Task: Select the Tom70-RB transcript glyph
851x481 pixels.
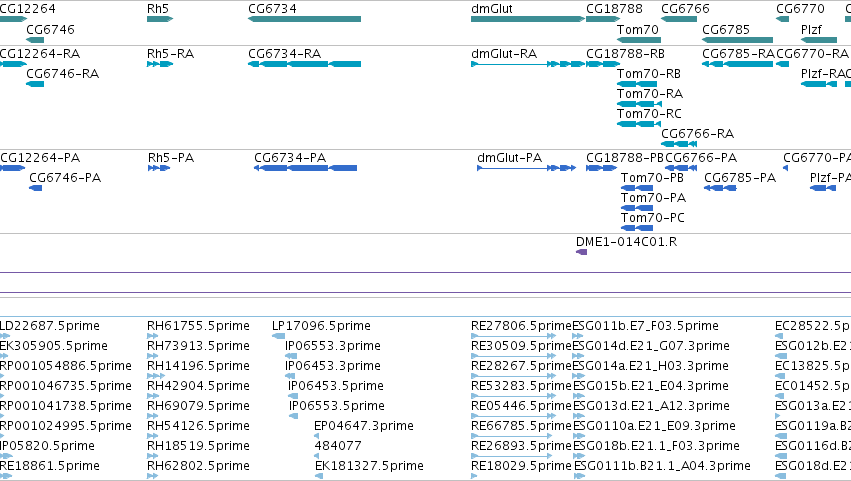Action: tap(637, 84)
